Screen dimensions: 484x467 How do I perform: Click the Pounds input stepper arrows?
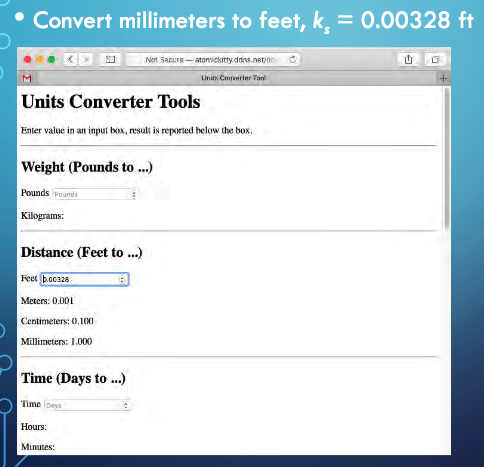tap(134, 194)
